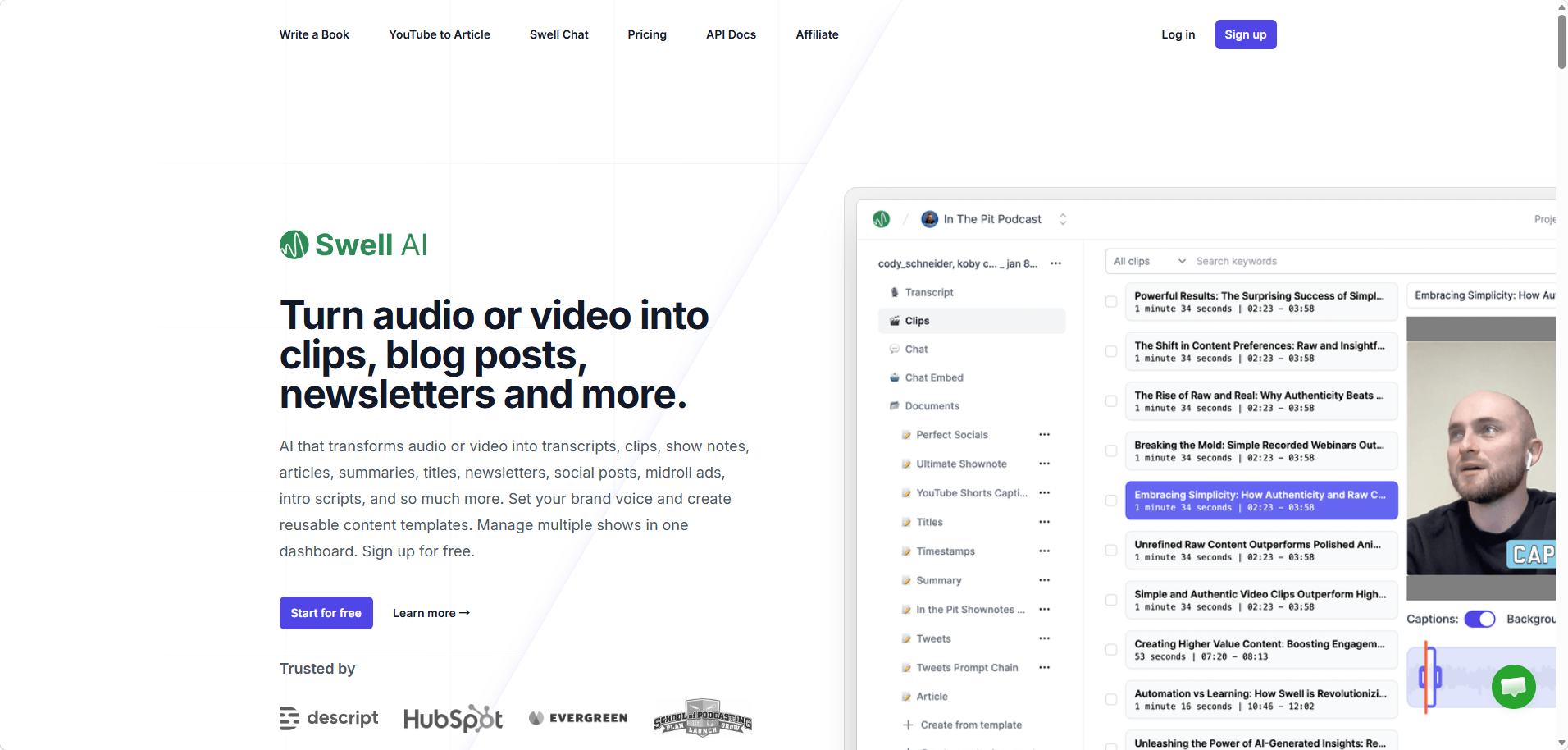Click the HubSpot logo
Viewport: 1568px width, 750px height.
click(453, 718)
